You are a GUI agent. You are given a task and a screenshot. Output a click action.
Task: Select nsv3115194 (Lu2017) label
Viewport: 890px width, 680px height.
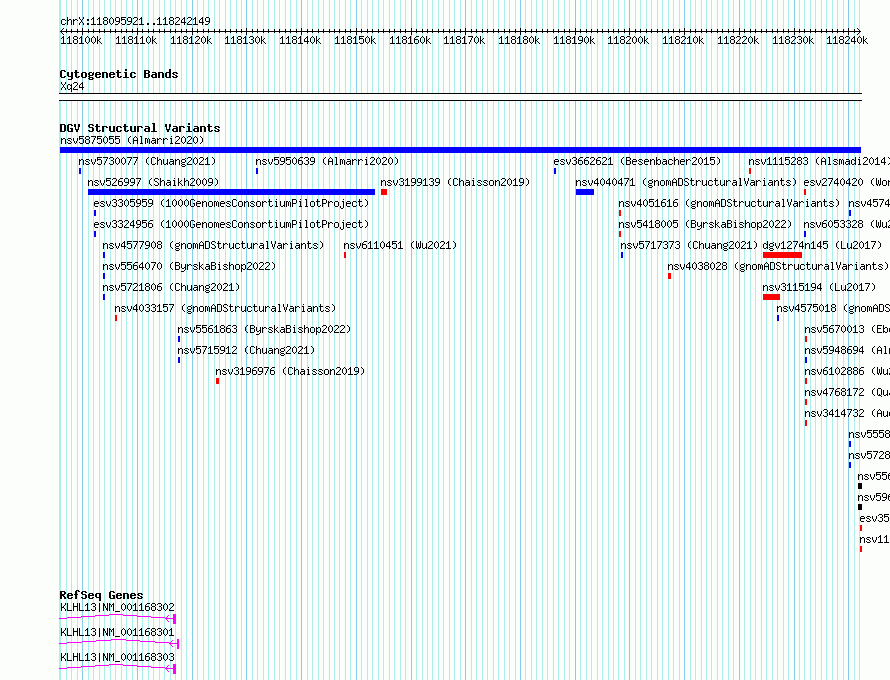pyautogui.click(x=819, y=287)
